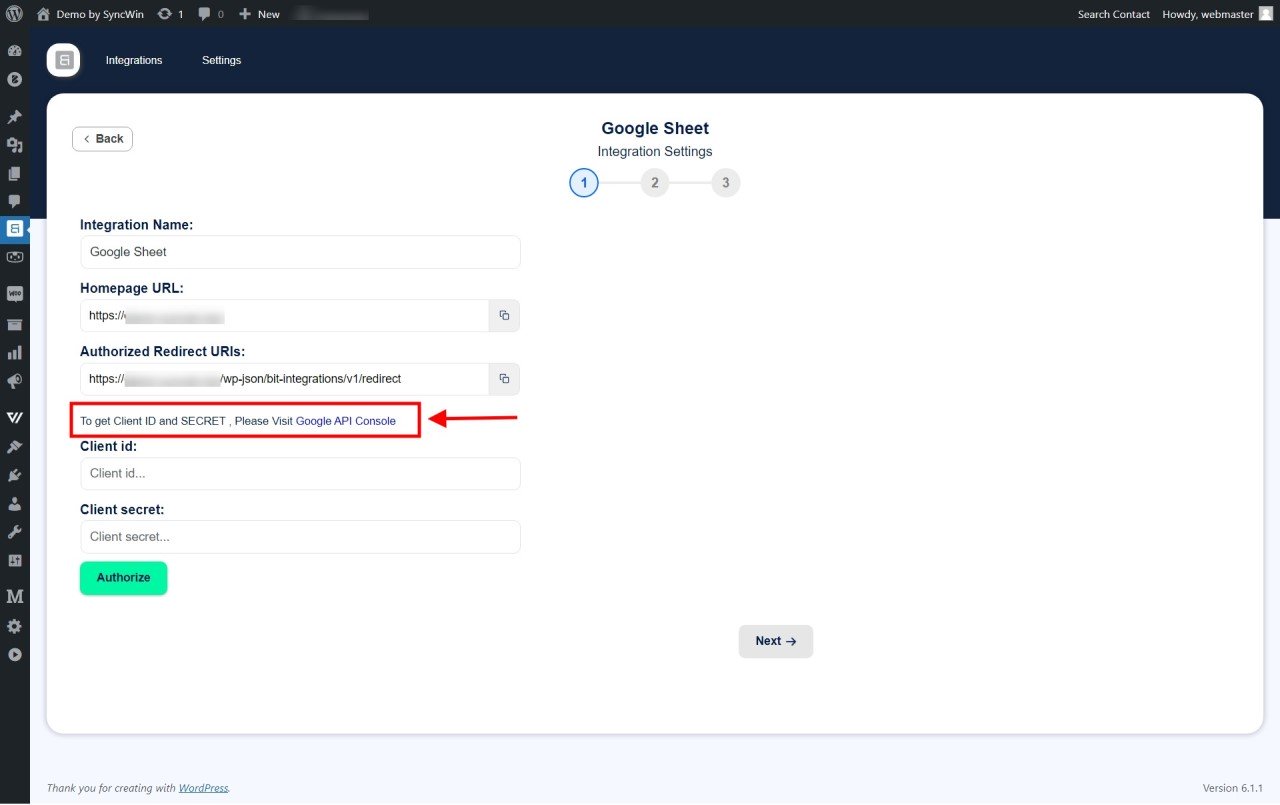The height and width of the screenshot is (805, 1280).
Task: Click the Client id input field
Action: (300, 473)
